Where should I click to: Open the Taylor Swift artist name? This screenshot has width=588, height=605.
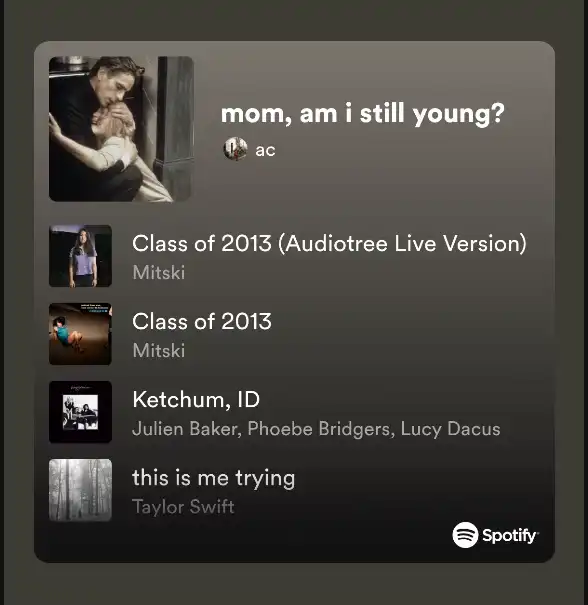183,507
